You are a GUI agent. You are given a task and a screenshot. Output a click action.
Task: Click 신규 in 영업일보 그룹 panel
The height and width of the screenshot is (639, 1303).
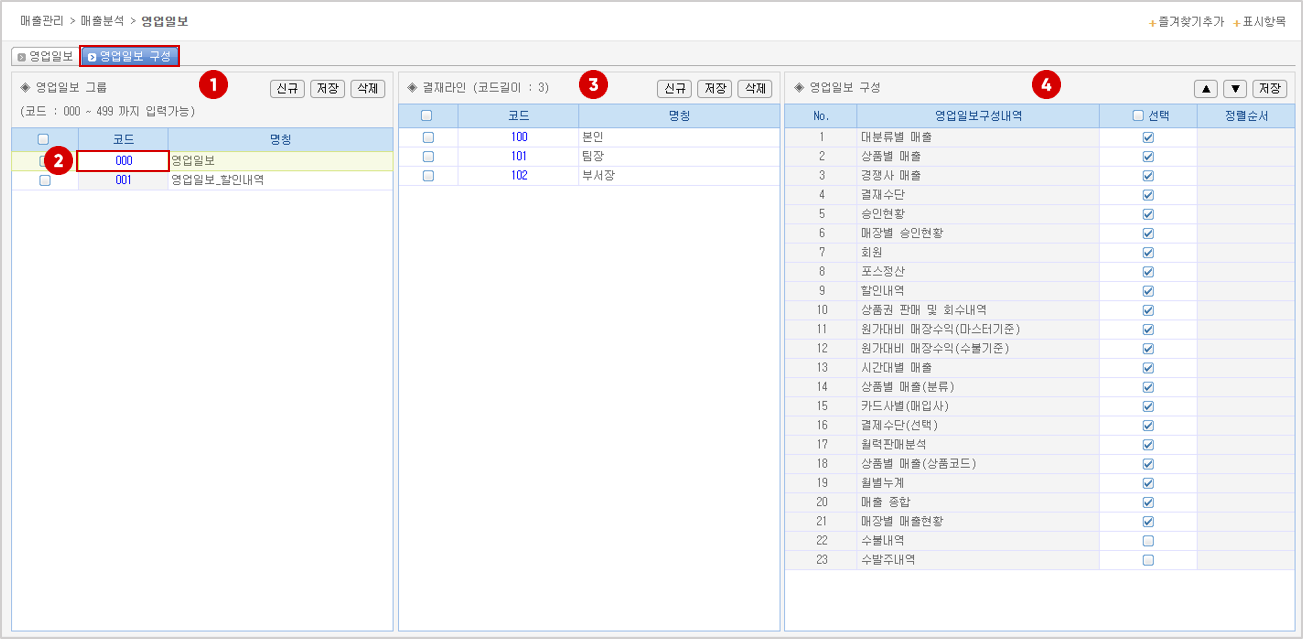[287, 89]
